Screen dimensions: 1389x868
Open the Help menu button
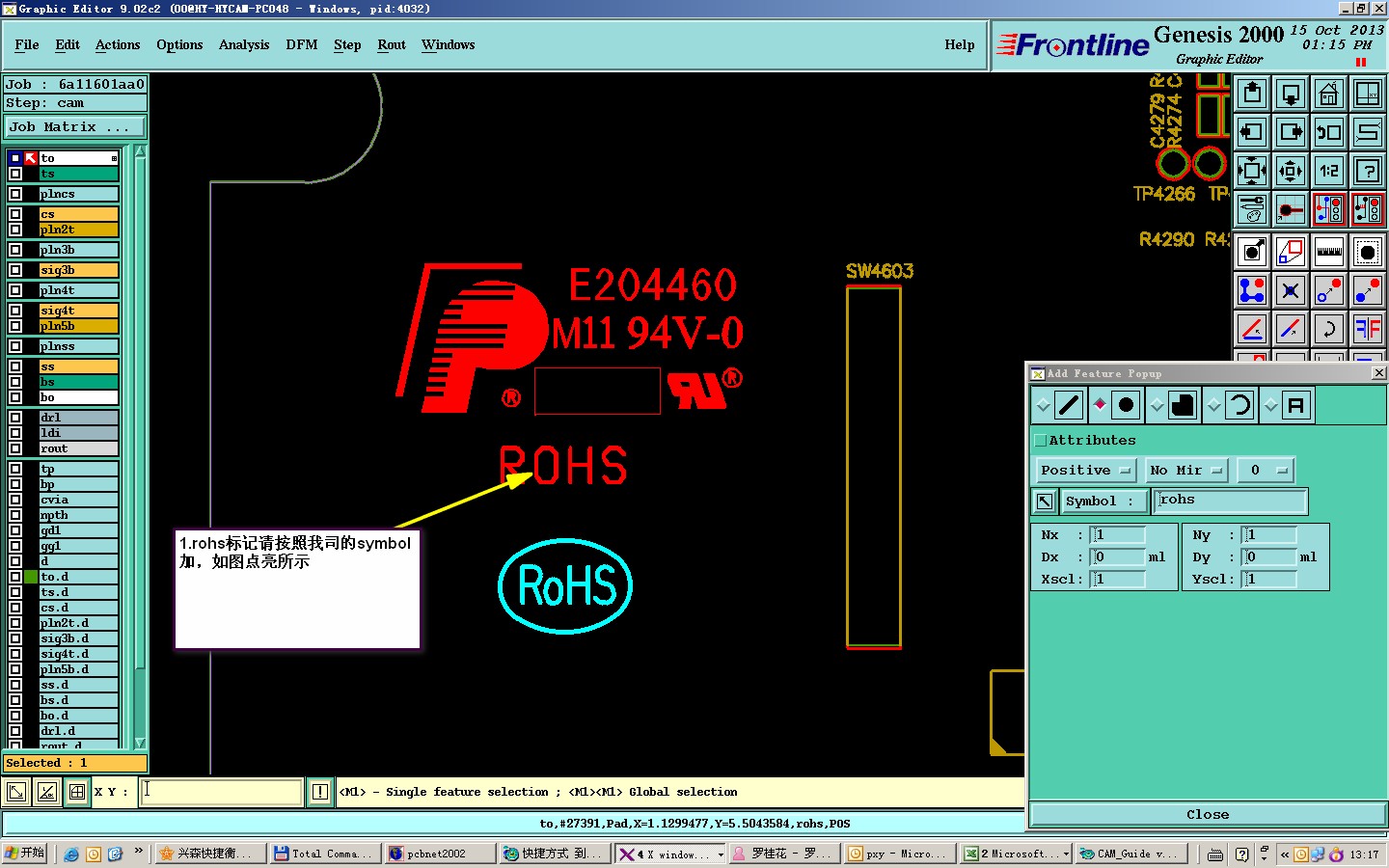pos(960,45)
